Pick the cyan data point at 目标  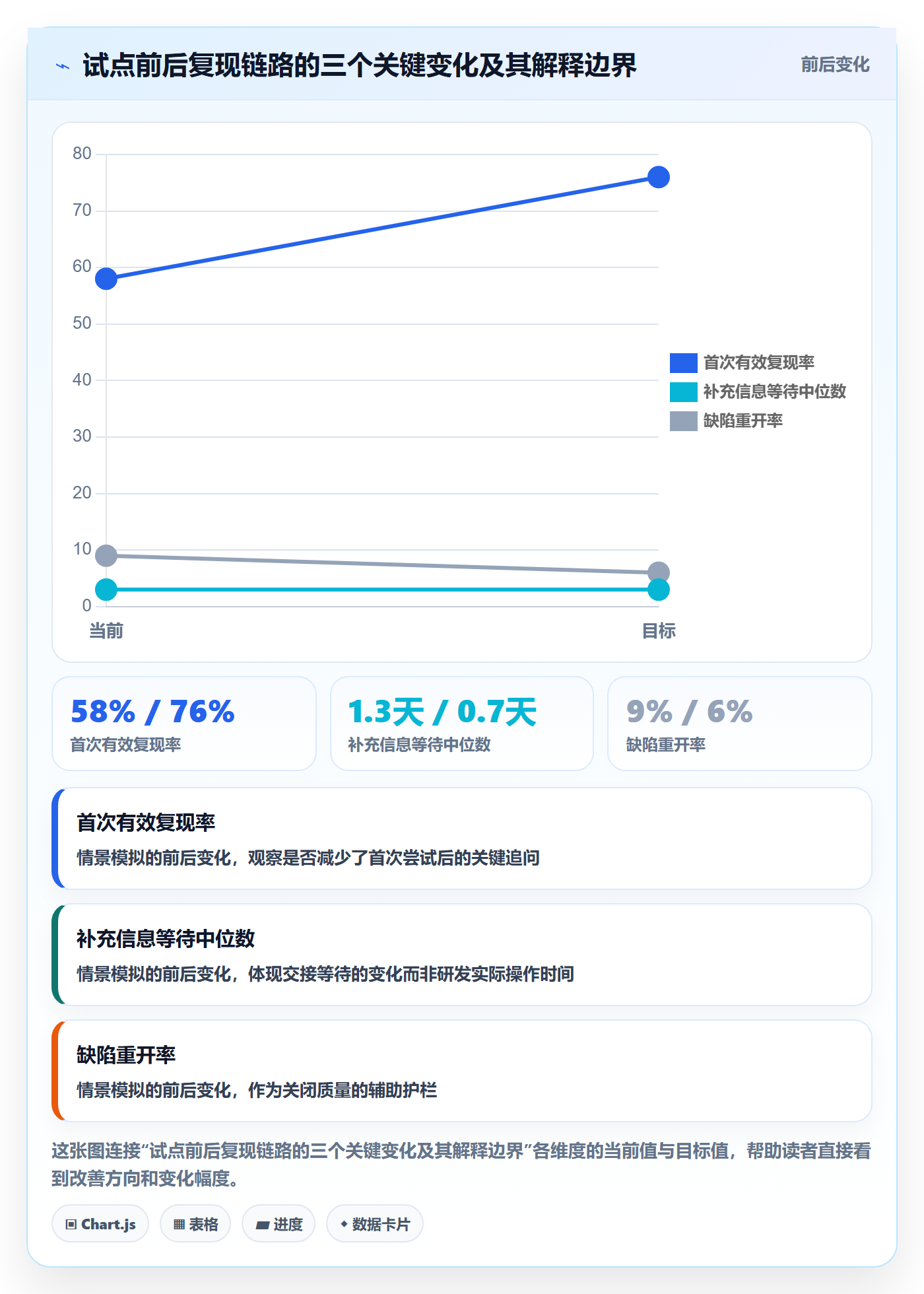659,590
